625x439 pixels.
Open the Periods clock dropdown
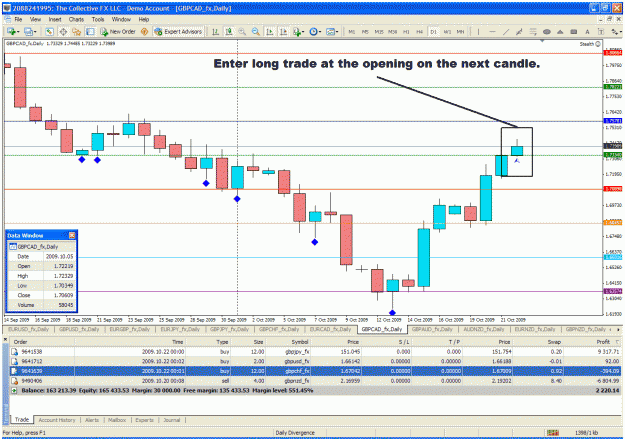coord(315,31)
